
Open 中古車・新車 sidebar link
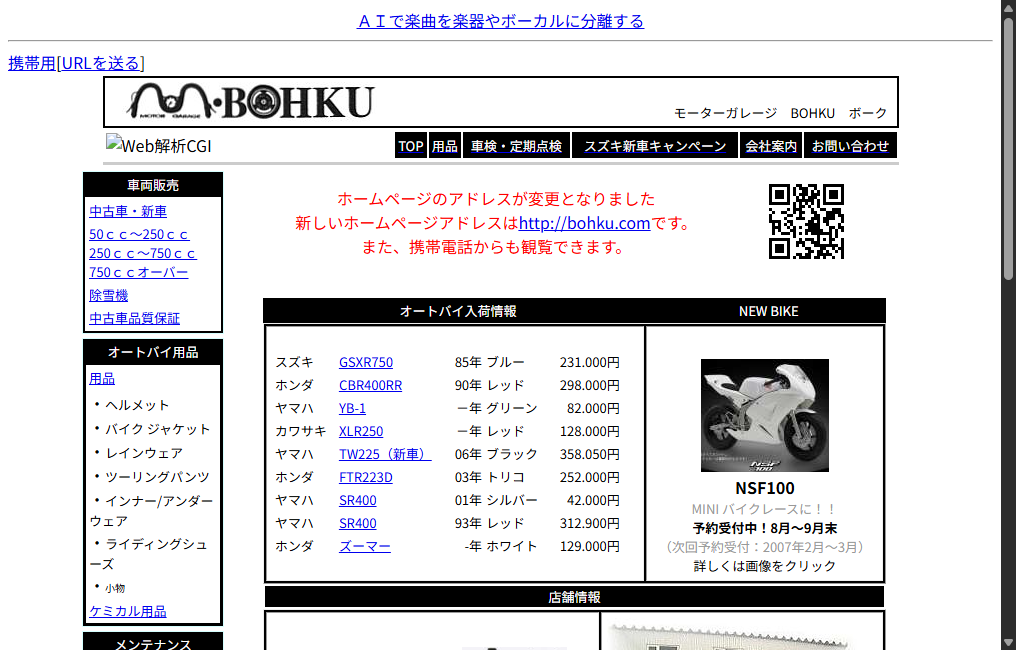[x=128, y=211]
